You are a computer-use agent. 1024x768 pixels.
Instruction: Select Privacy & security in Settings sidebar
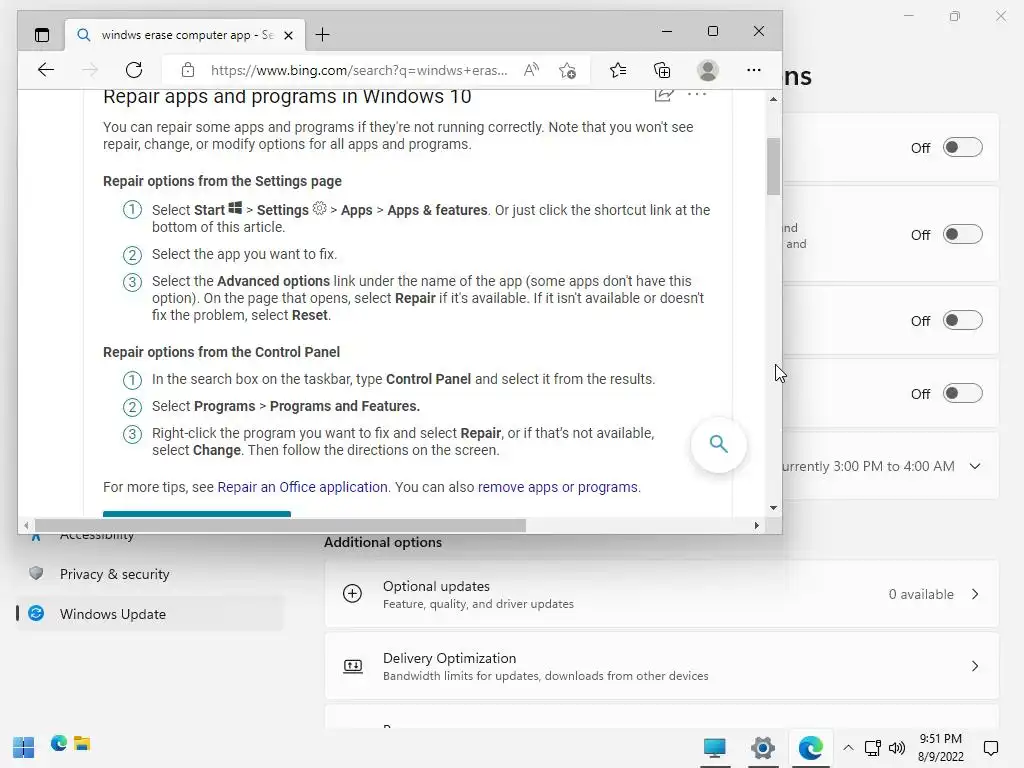click(150, 574)
